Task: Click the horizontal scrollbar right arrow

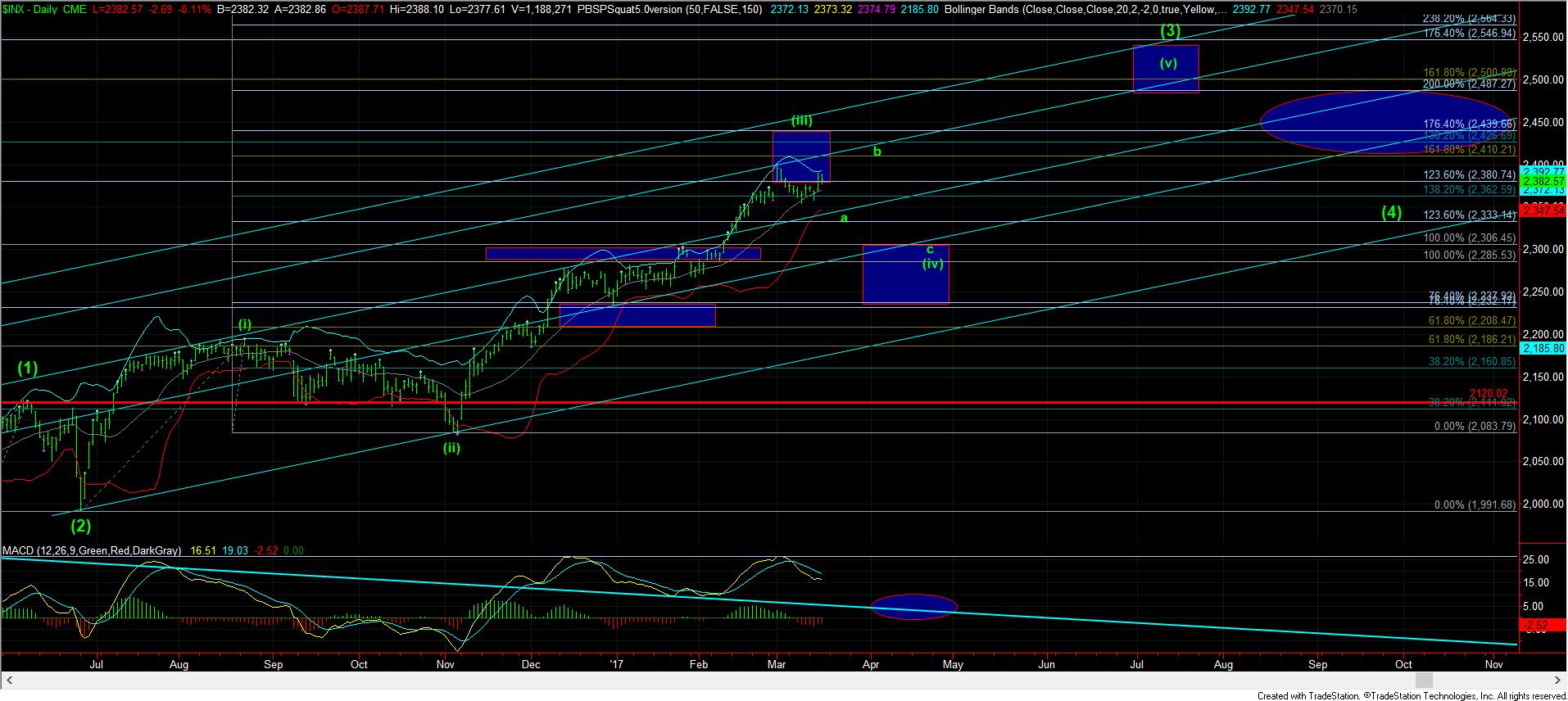Action: point(1558,681)
